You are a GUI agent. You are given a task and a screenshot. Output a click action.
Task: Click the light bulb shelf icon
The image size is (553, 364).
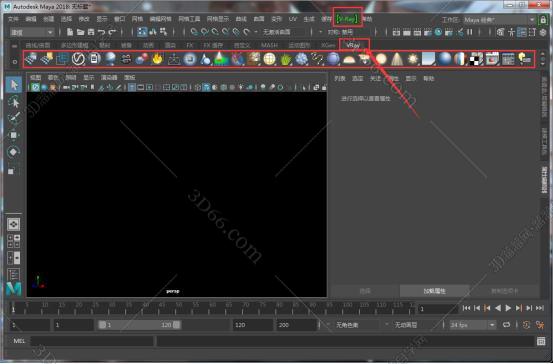524,59
